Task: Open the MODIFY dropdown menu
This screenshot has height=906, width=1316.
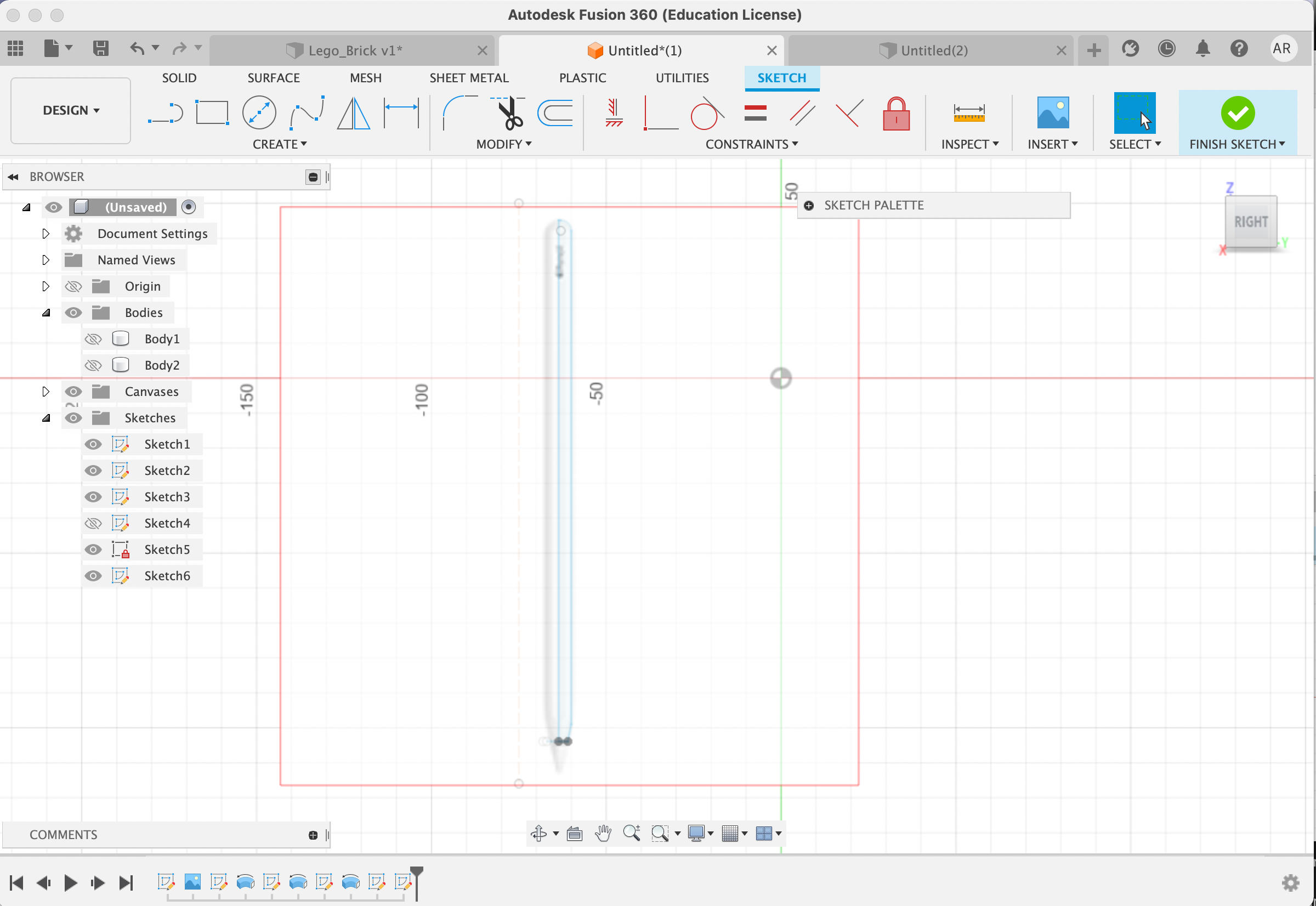Action: click(x=503, y=144)
